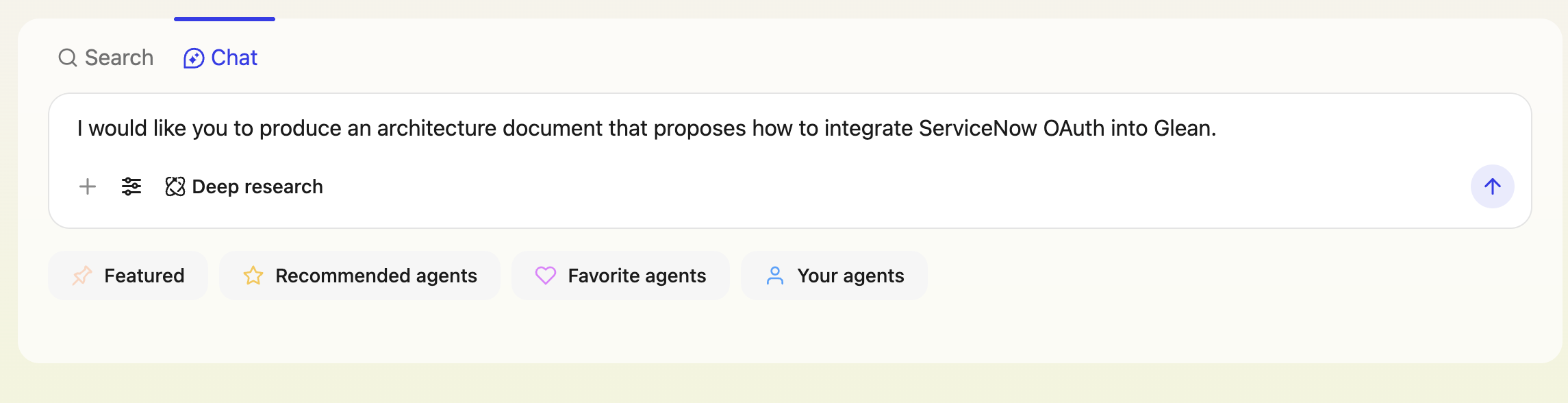Click the Chat sparkle bubble icon
This screenshot has width=1568, height=403.
click(x=194, y=58)
